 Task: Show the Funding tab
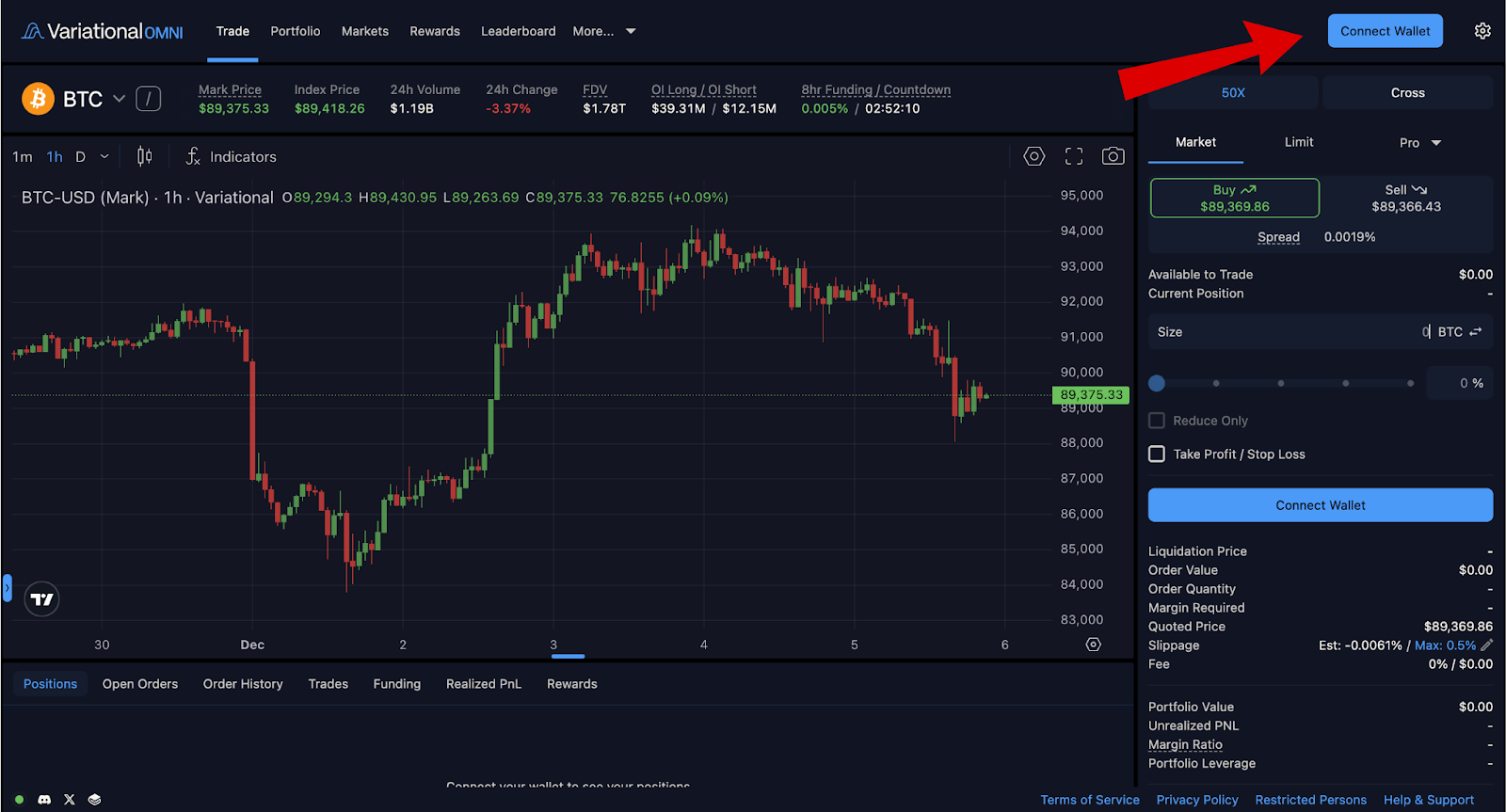[397, 684]
